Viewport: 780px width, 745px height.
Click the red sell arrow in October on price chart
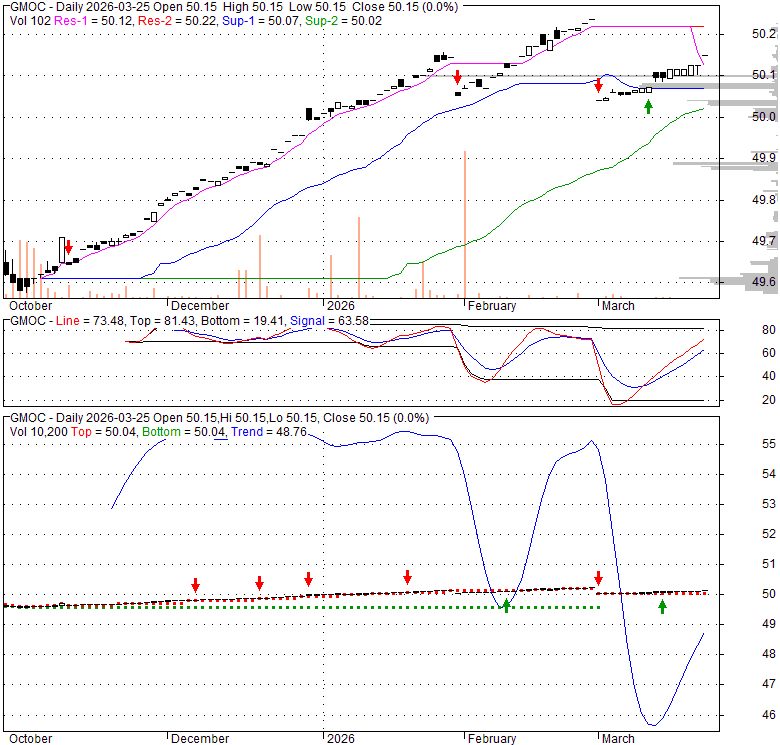(68, 248)
